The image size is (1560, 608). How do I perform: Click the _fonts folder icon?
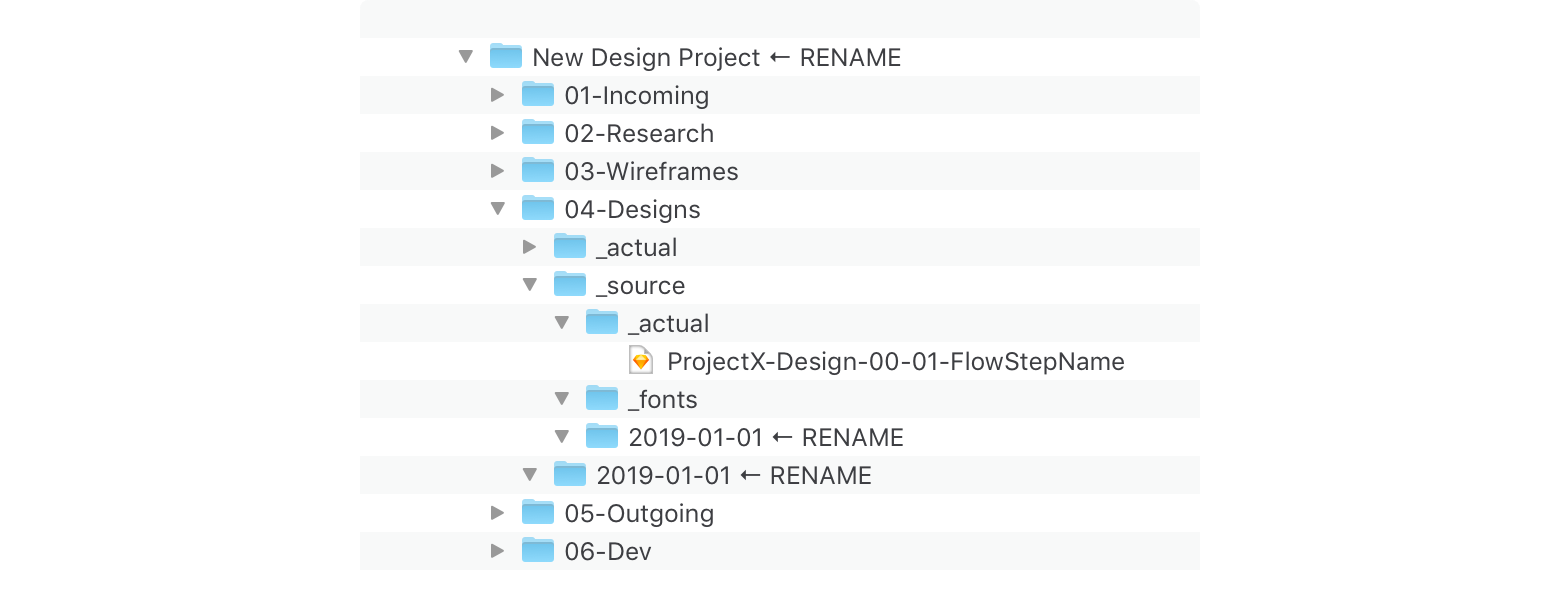coord(602,399)
